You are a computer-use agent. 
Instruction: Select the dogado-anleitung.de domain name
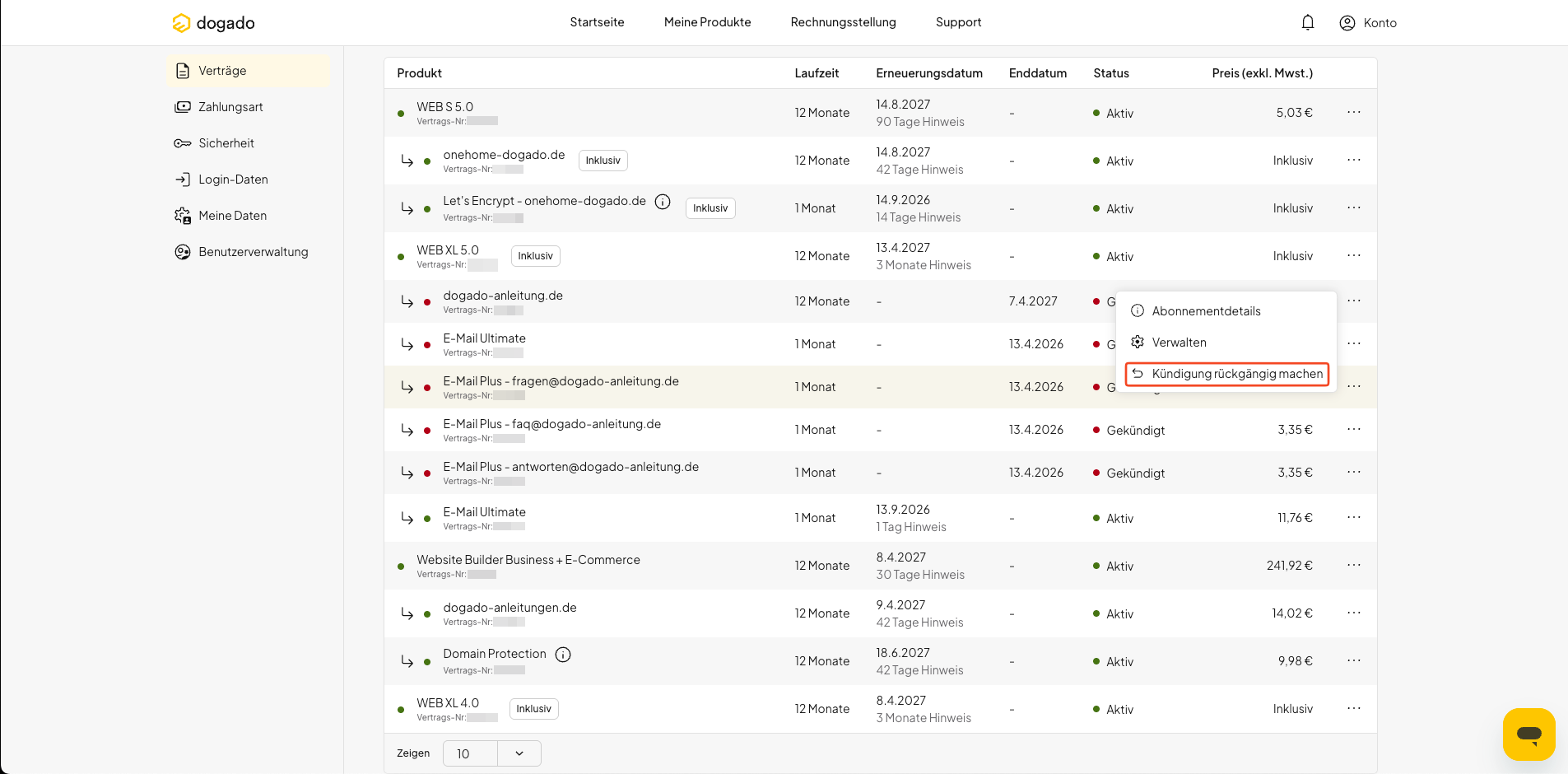point(503,296)
